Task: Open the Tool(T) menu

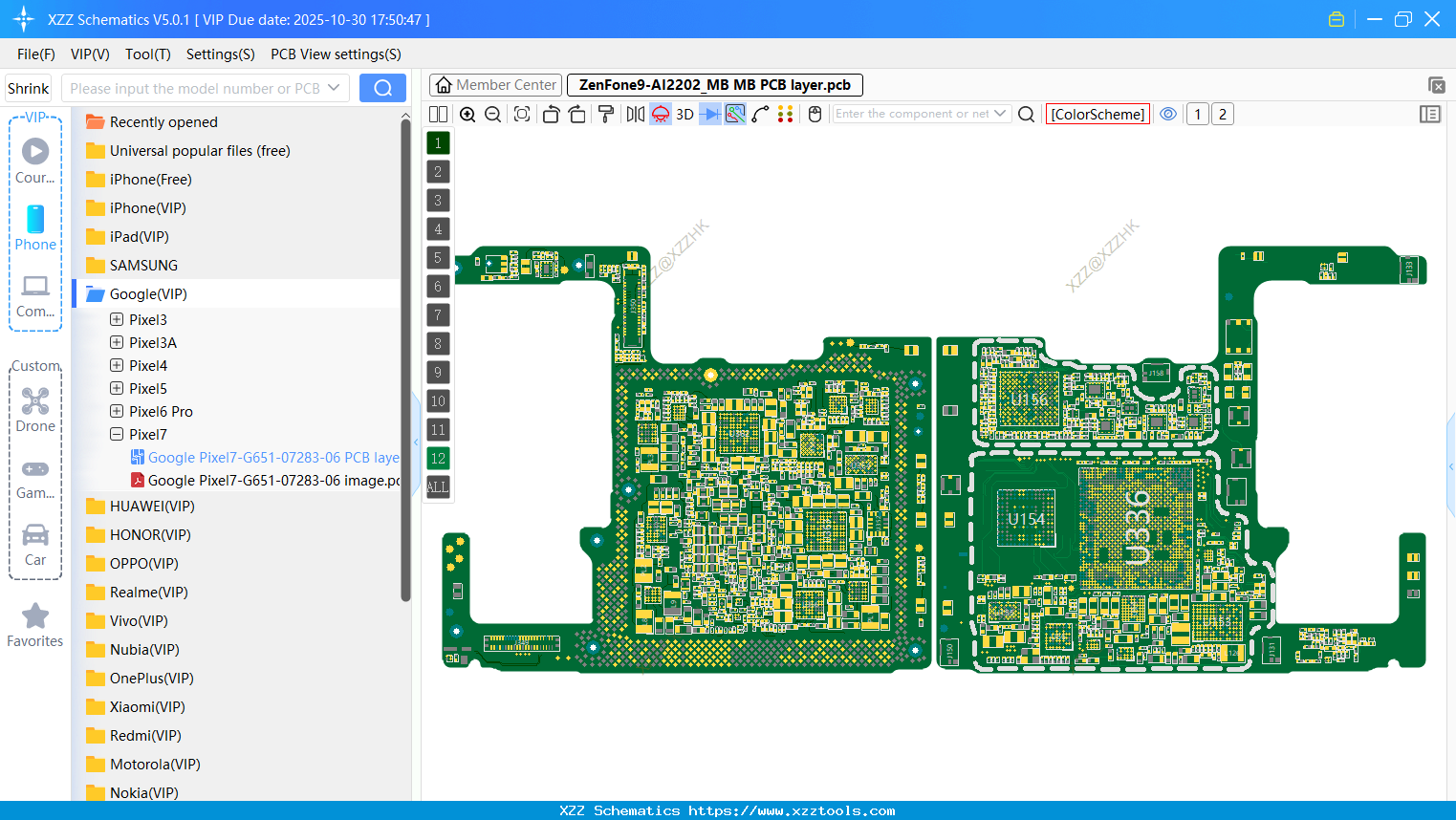Action: pos(148,54)
